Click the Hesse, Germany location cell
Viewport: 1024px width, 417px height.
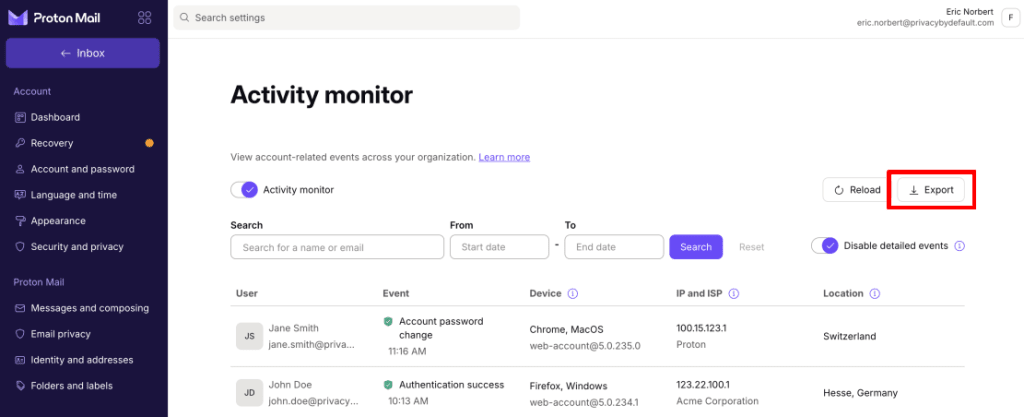[x=860, y=393]
